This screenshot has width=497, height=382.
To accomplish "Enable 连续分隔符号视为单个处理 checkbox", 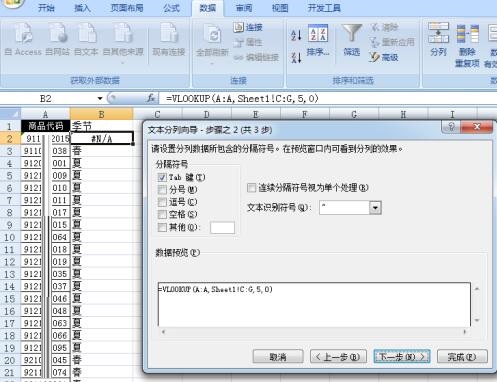I will tap(251, 188).
